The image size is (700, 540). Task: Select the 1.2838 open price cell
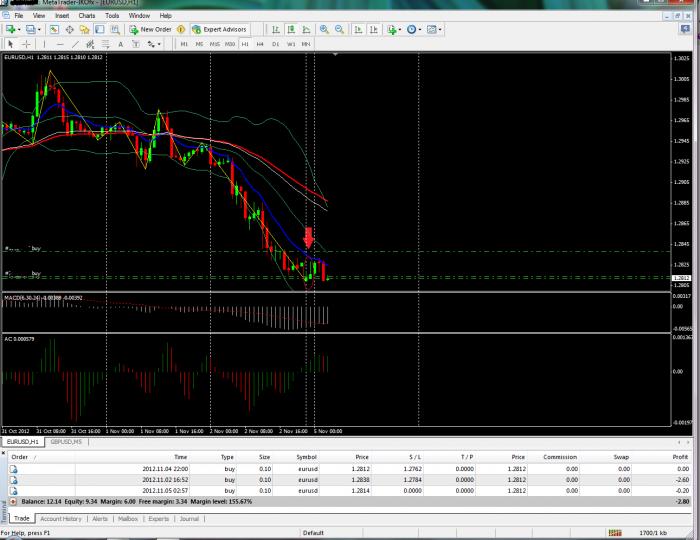point(360,480)
